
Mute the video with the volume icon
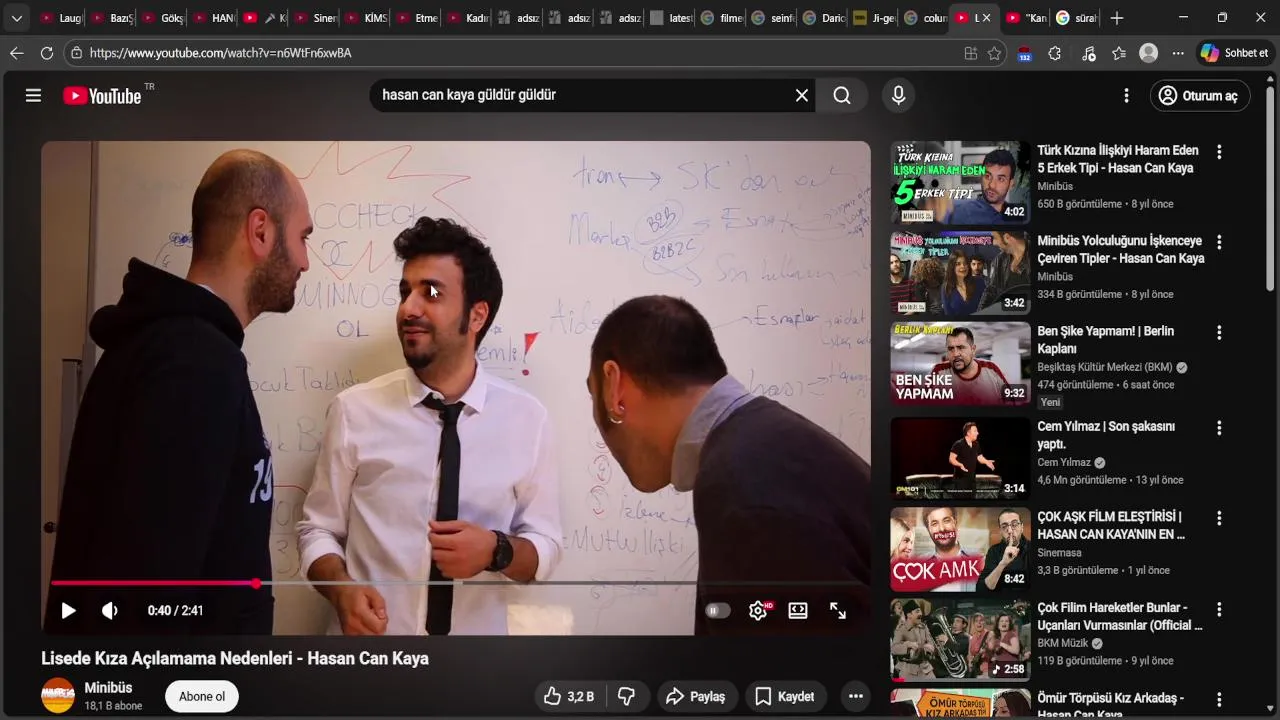tap(110, 611)
